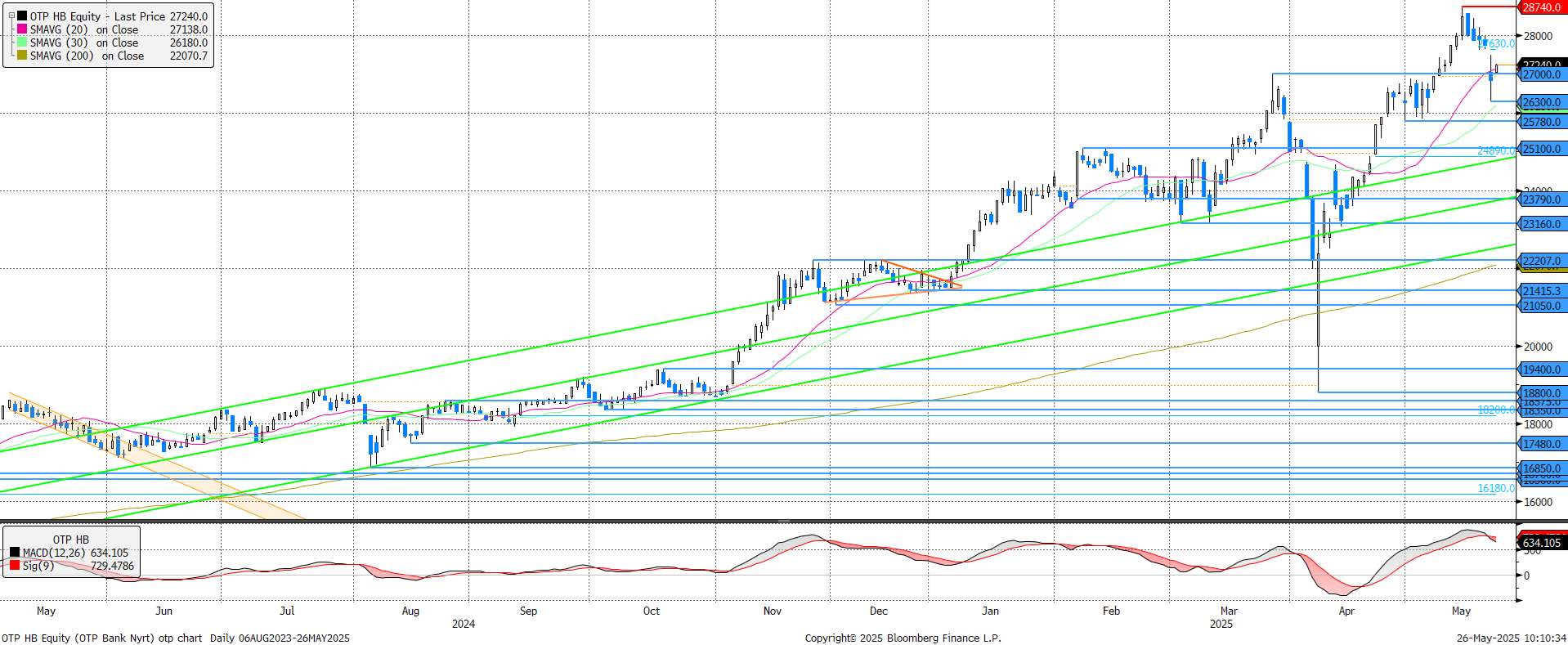Click the 21050.0 price level tag

click(1542, 306)
